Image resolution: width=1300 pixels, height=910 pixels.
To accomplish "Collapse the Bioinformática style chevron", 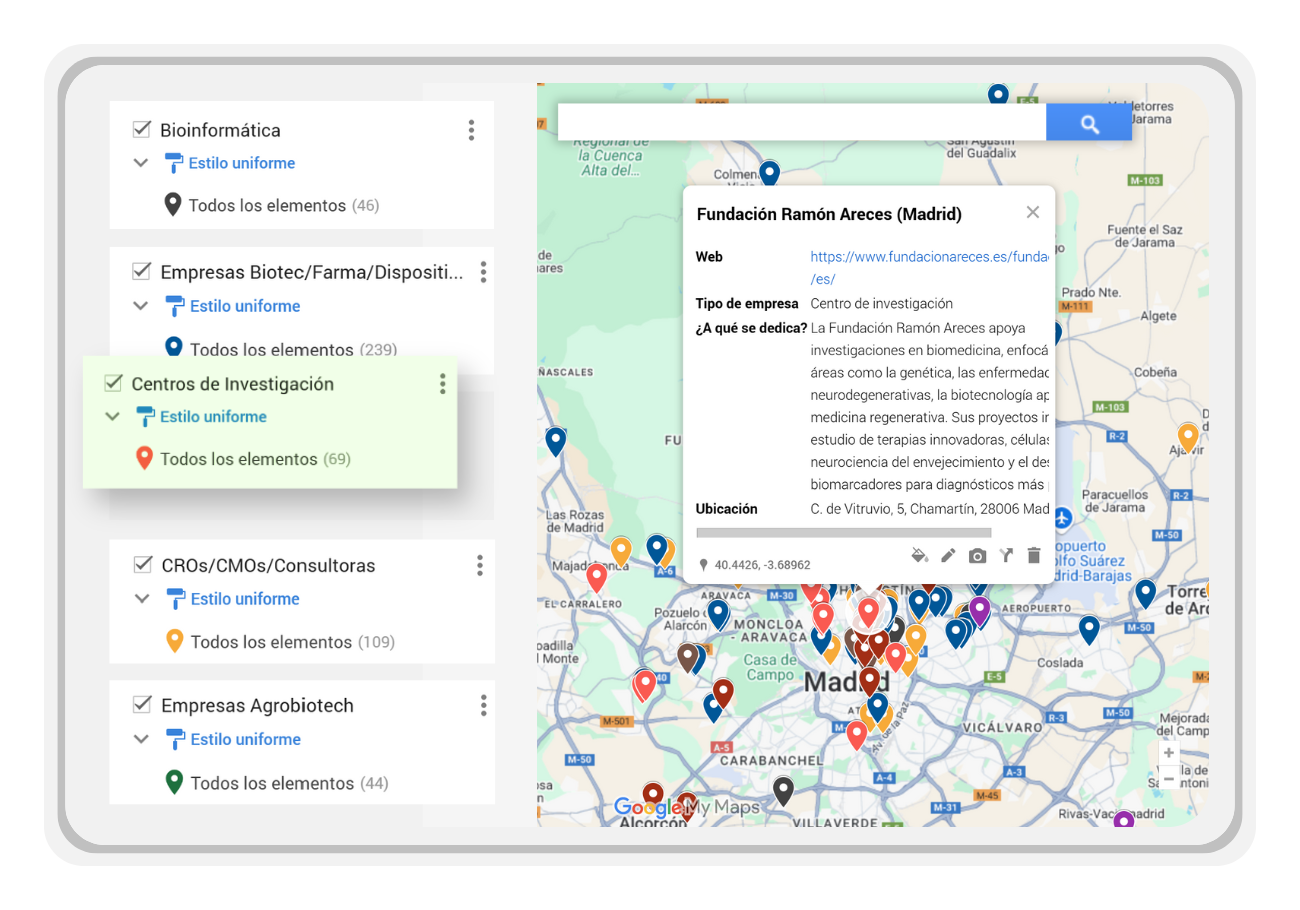I will point(141,163).
